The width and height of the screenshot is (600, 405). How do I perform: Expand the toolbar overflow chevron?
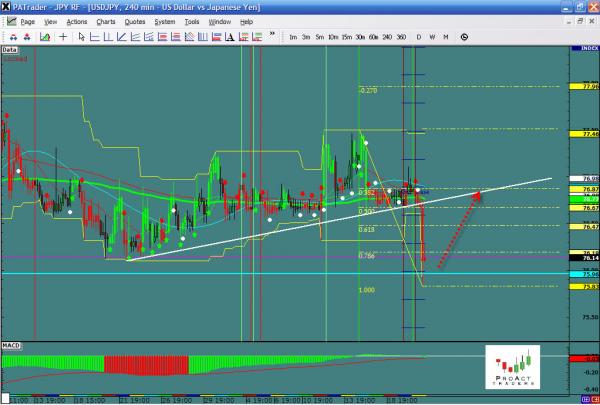tap(272, 33)
